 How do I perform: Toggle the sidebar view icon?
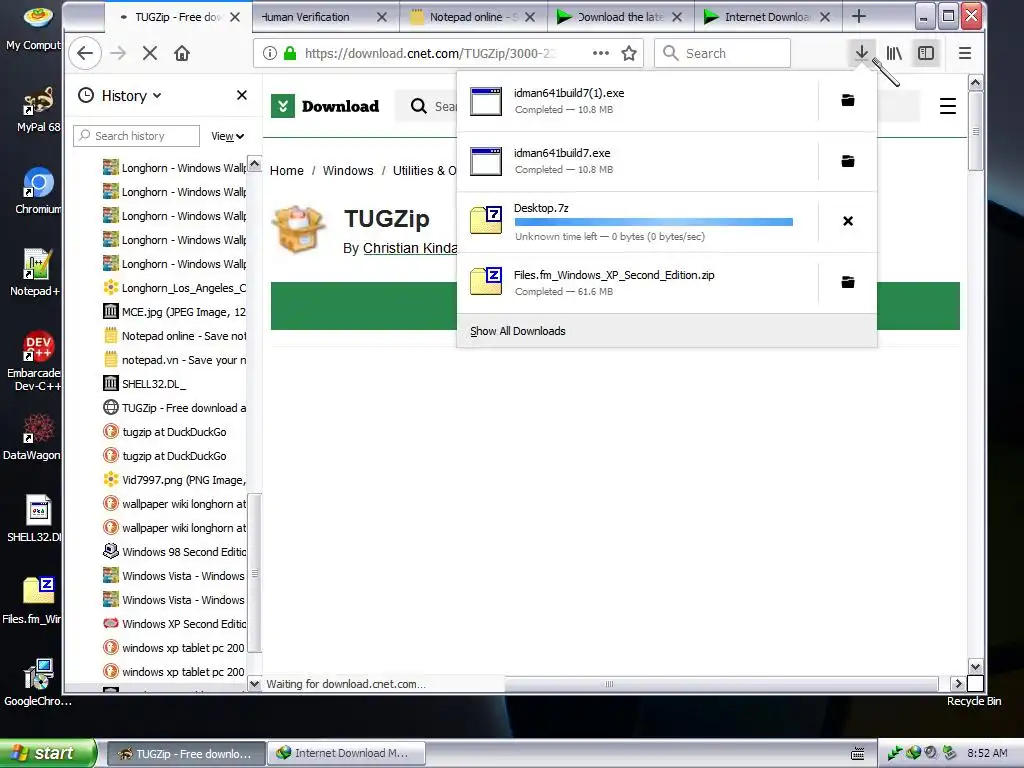coord(926,53)
